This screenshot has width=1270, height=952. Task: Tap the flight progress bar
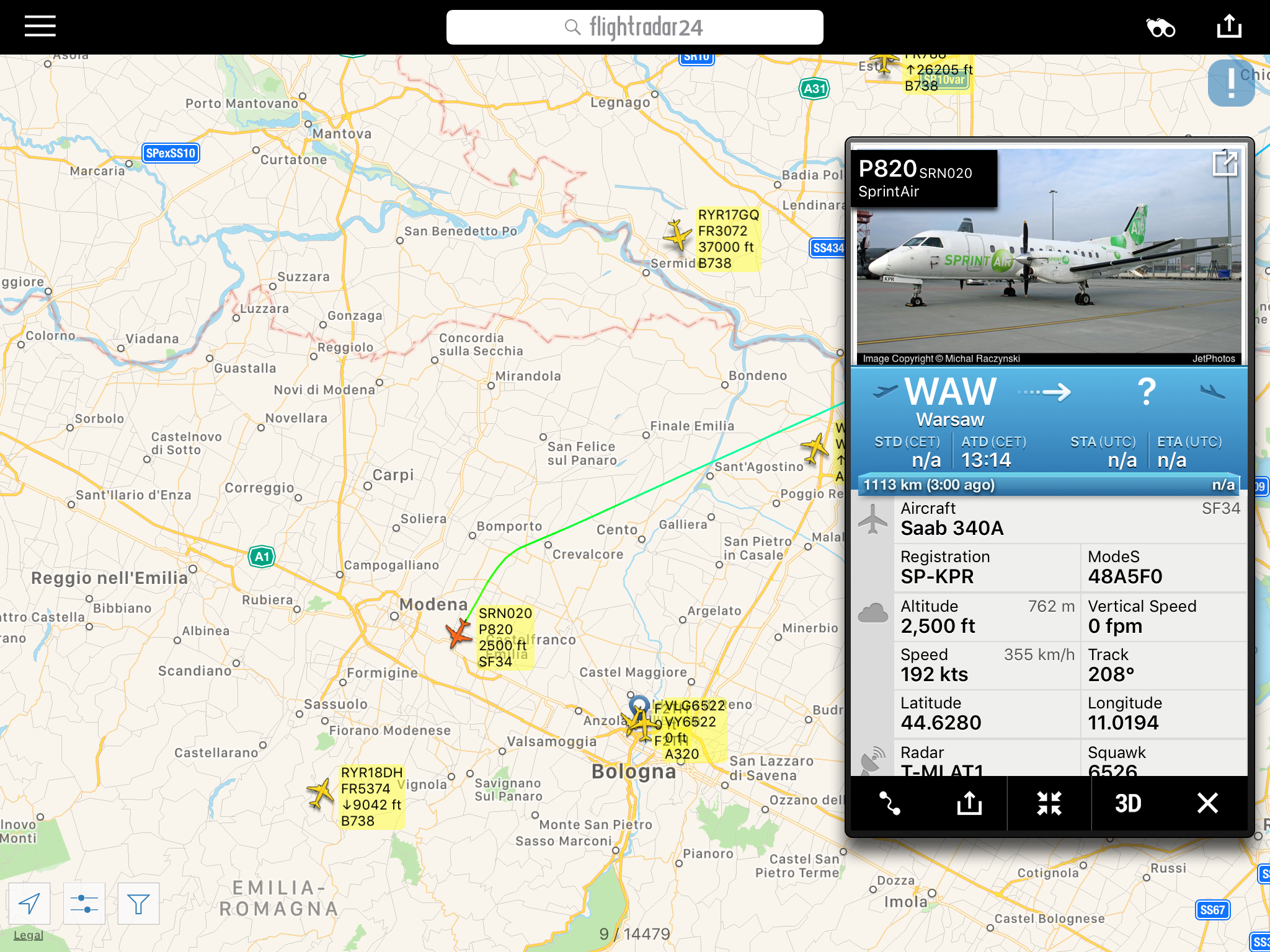[x=1049, y=485]
